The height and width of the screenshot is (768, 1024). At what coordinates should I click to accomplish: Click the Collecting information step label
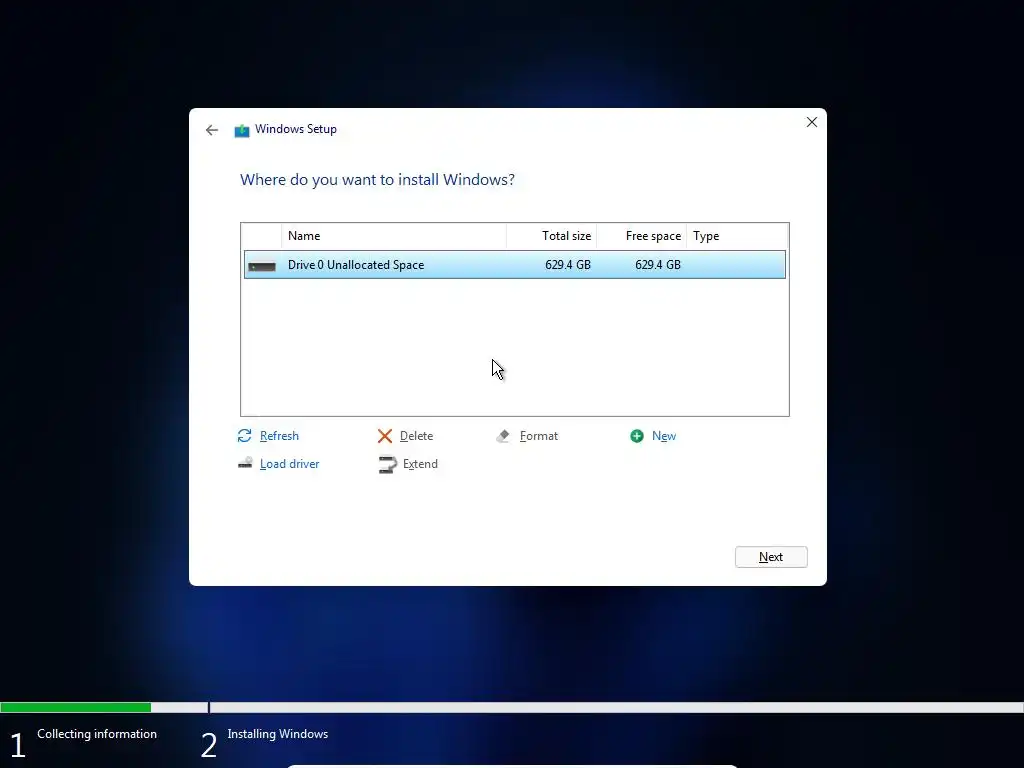pos(97,734)
